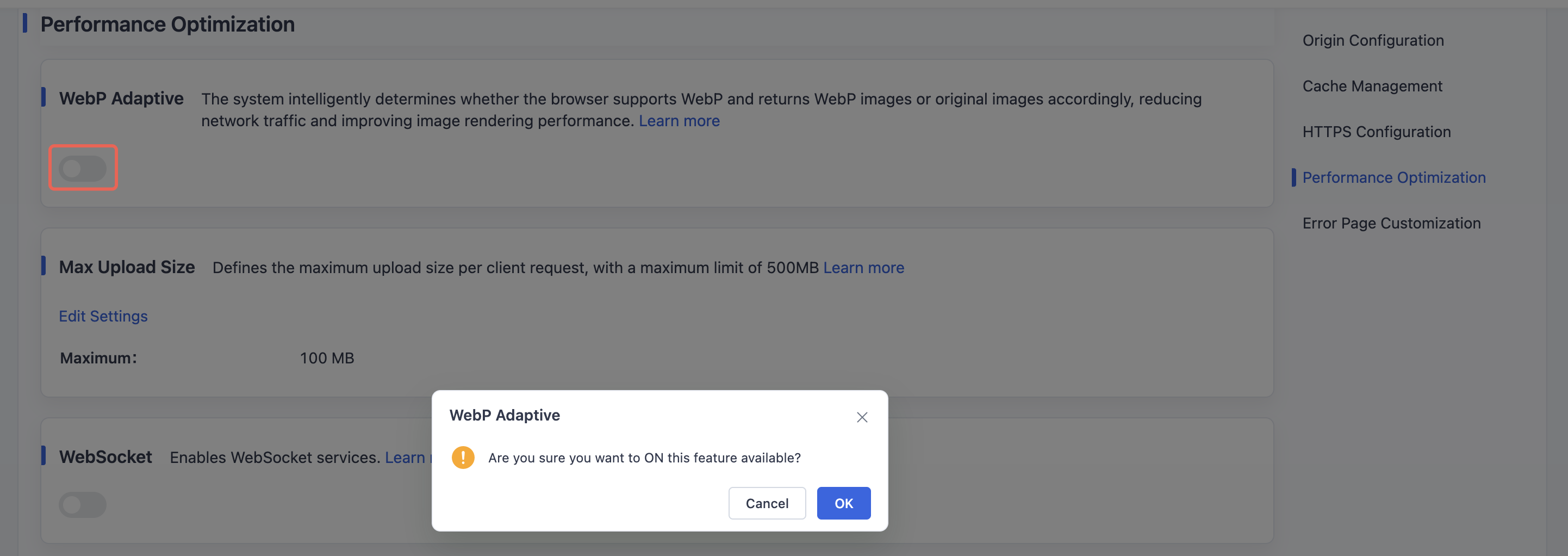The image size is (1568, 556).
Task: Open WebP Adaptive Learn more link
Action: (679, 121)
